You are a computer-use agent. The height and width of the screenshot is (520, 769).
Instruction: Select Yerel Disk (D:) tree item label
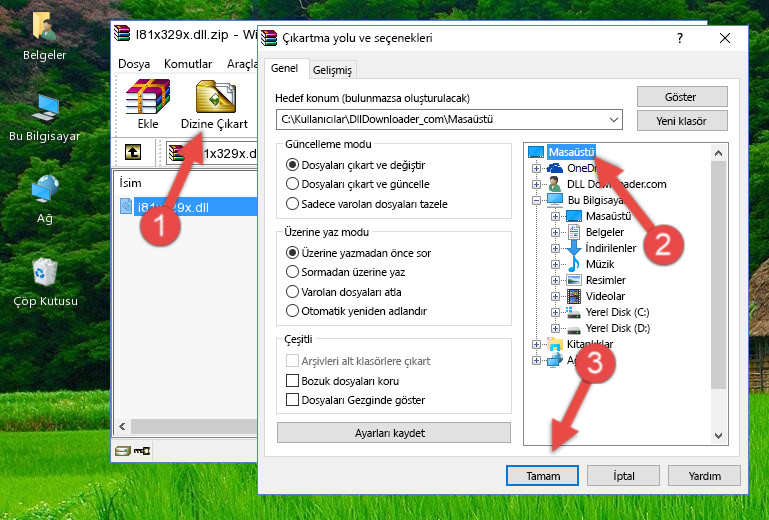click(618, 328)
